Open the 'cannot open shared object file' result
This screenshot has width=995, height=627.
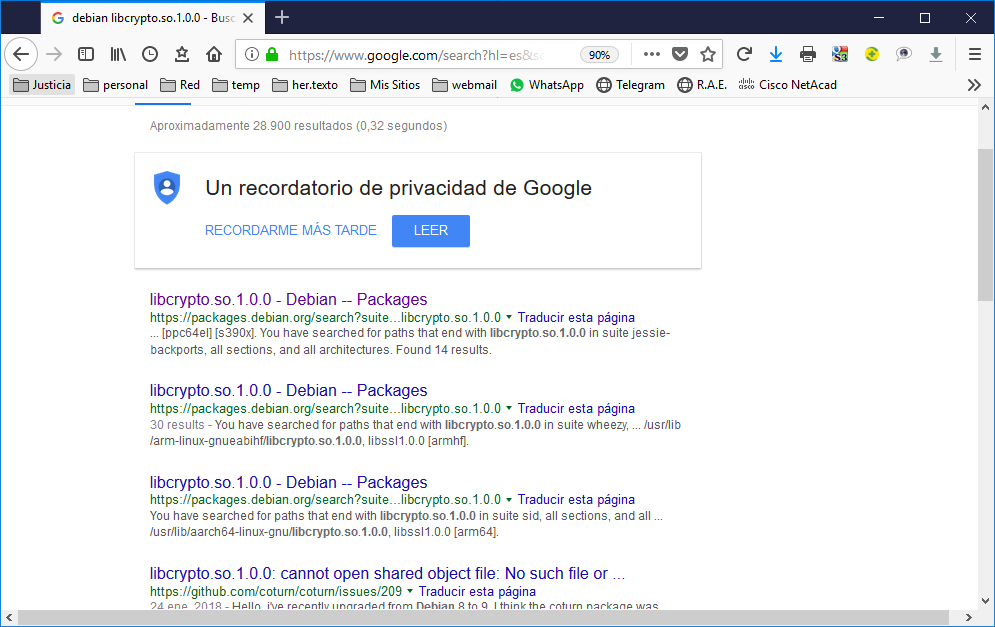coord(388,574)
